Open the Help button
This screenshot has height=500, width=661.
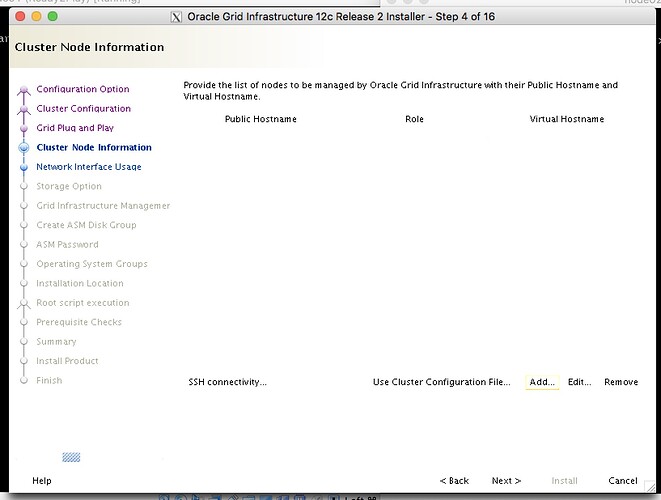pos(42,481)
